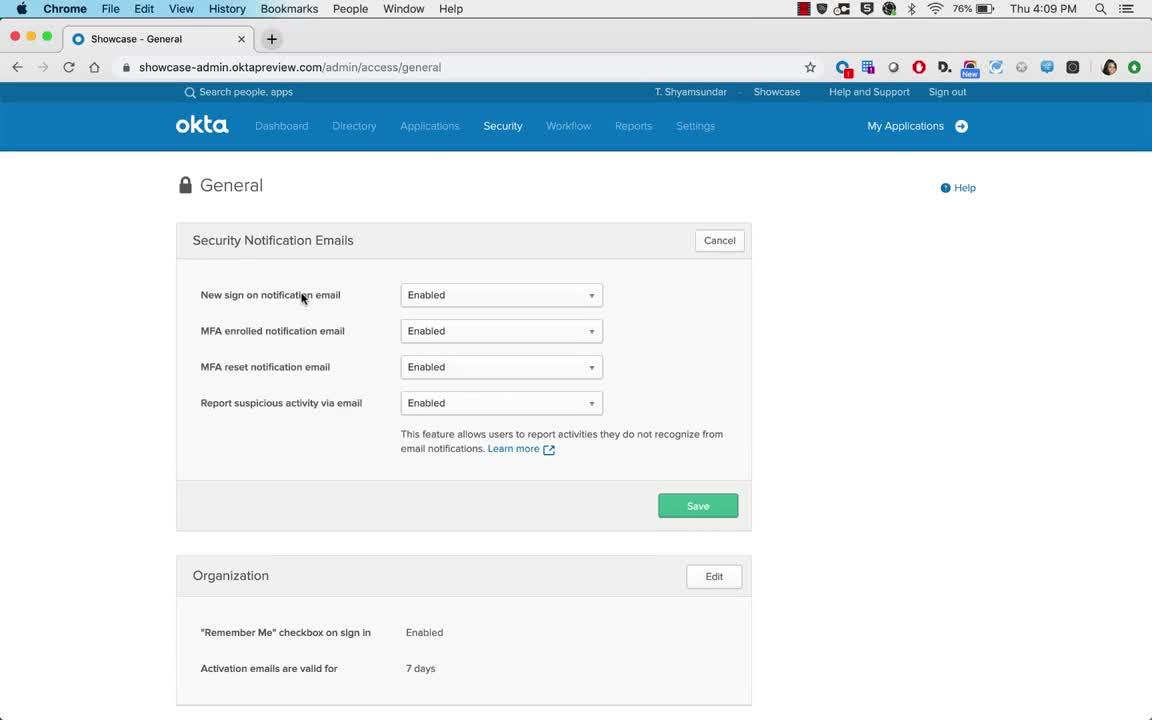Image resolution: width=1152 pixels, height=720 pixels.
Task: Click the Help question mark icon
Action: 945,188
